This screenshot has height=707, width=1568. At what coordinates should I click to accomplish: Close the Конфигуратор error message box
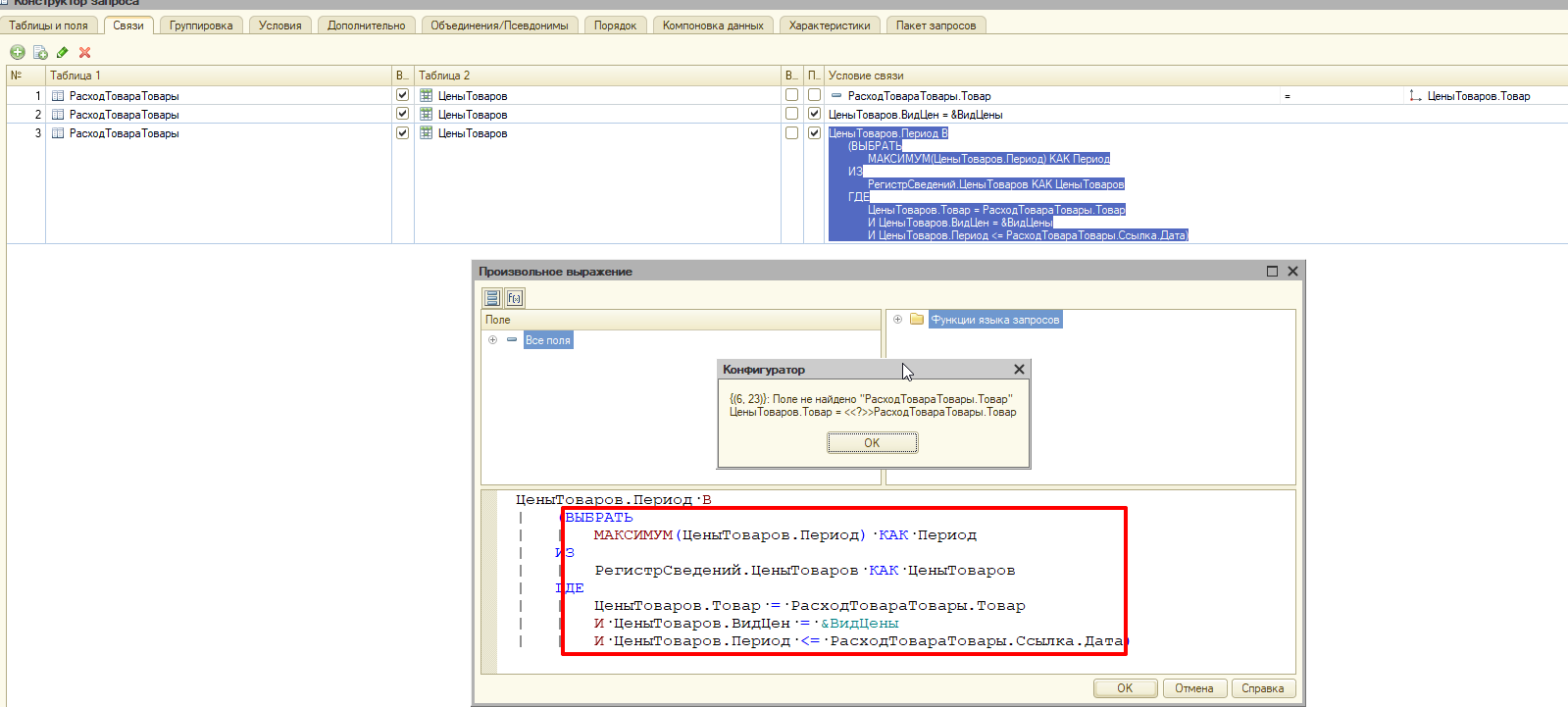pyautogui.click(x=1019, y=369)
